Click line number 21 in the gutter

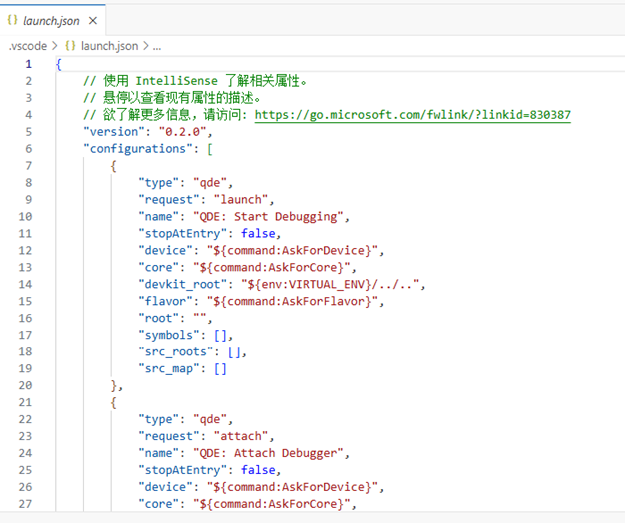point(26,402)
